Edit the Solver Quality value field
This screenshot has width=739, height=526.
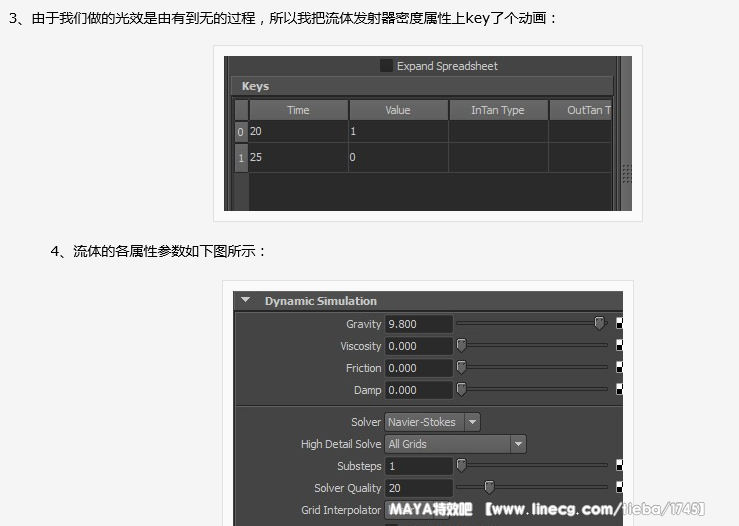point(419,488)
